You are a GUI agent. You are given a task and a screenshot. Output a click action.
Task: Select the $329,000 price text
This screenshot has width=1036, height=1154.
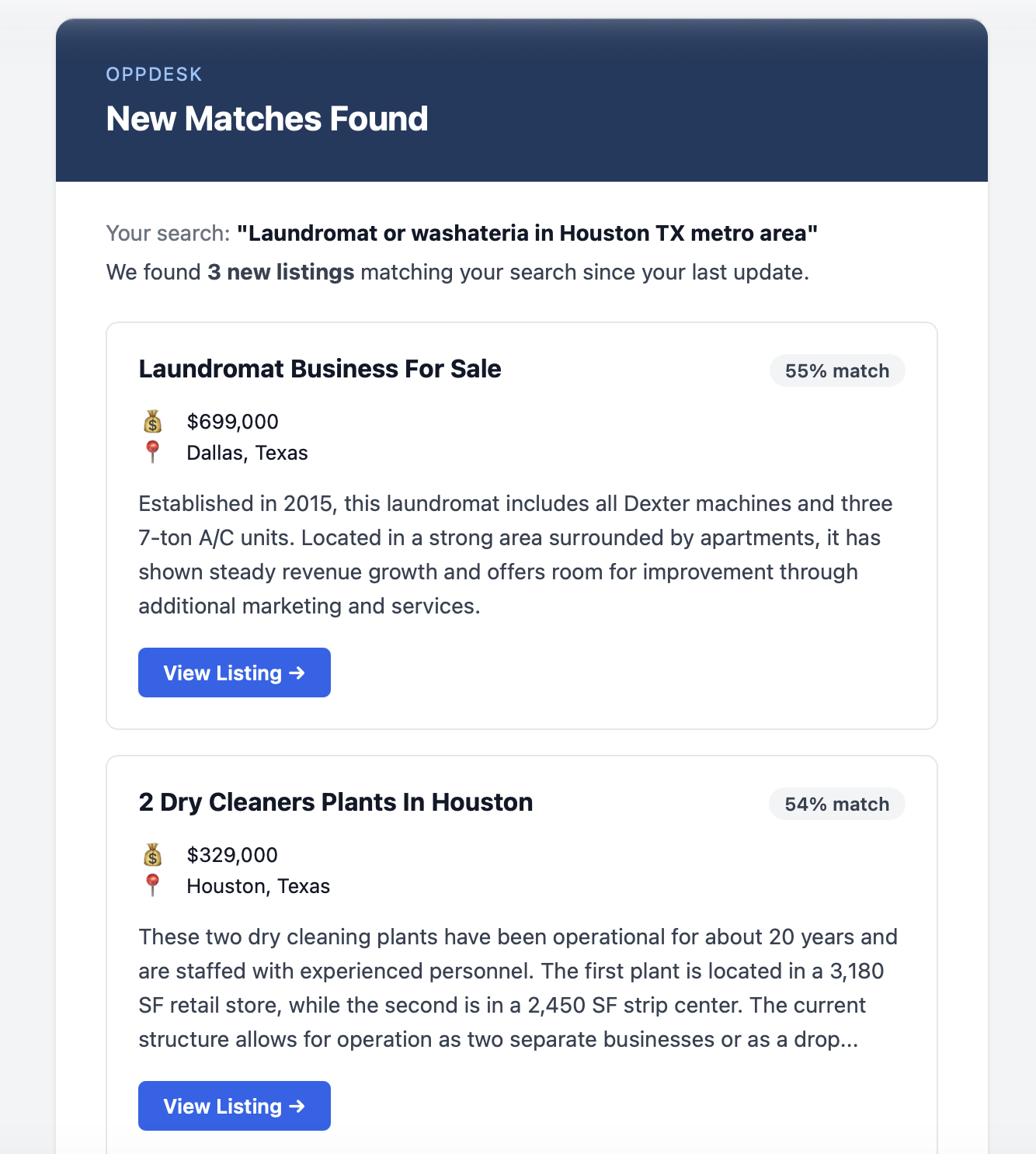tap(232, 855)
